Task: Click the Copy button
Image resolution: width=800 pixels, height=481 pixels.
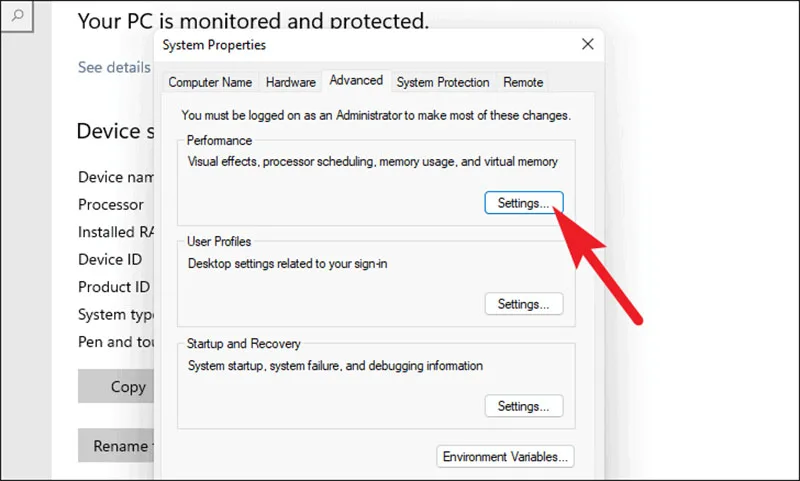Action: (116, 387)
